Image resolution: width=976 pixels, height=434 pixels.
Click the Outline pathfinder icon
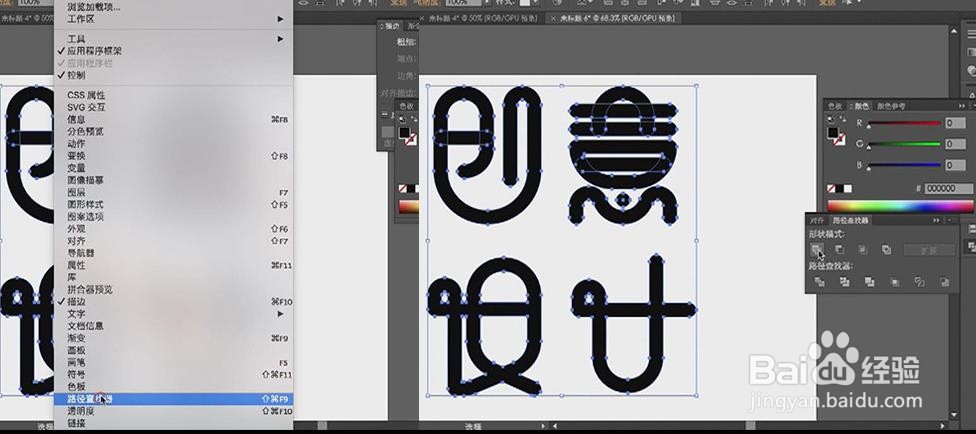tap(919, 282)
